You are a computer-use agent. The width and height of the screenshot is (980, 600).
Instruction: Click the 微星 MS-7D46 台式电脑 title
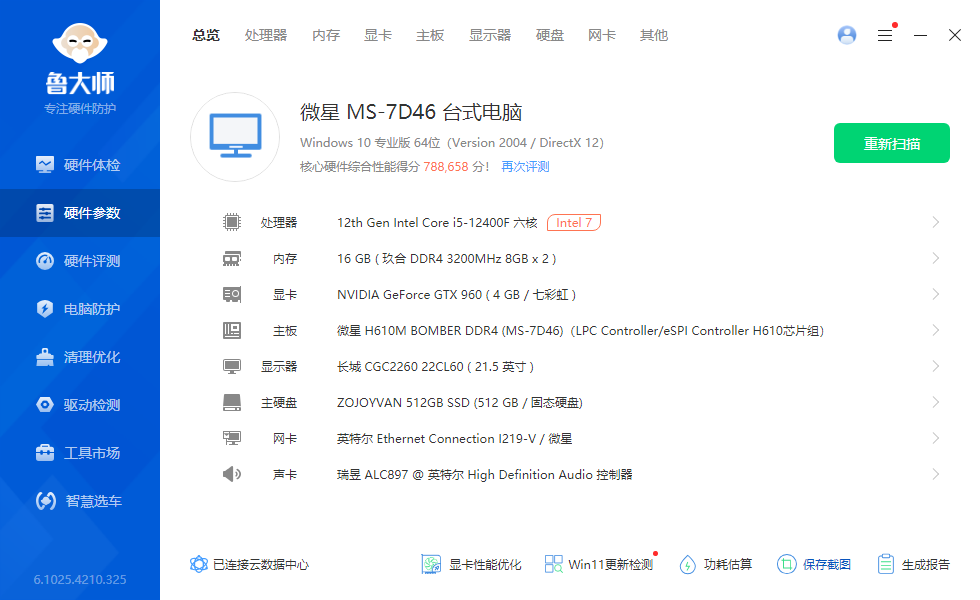pyautogui.click(x=411, y=112)
